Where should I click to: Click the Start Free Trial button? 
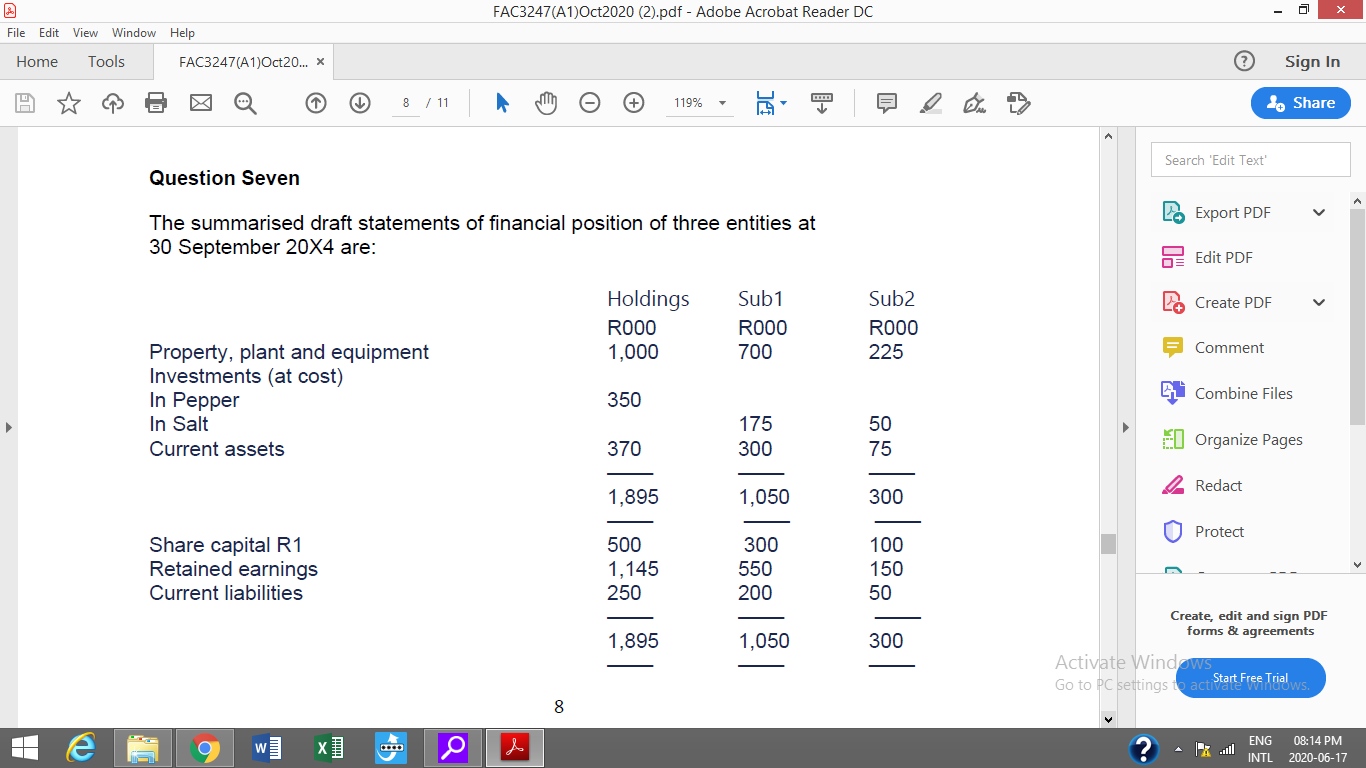coord(1250,677)
